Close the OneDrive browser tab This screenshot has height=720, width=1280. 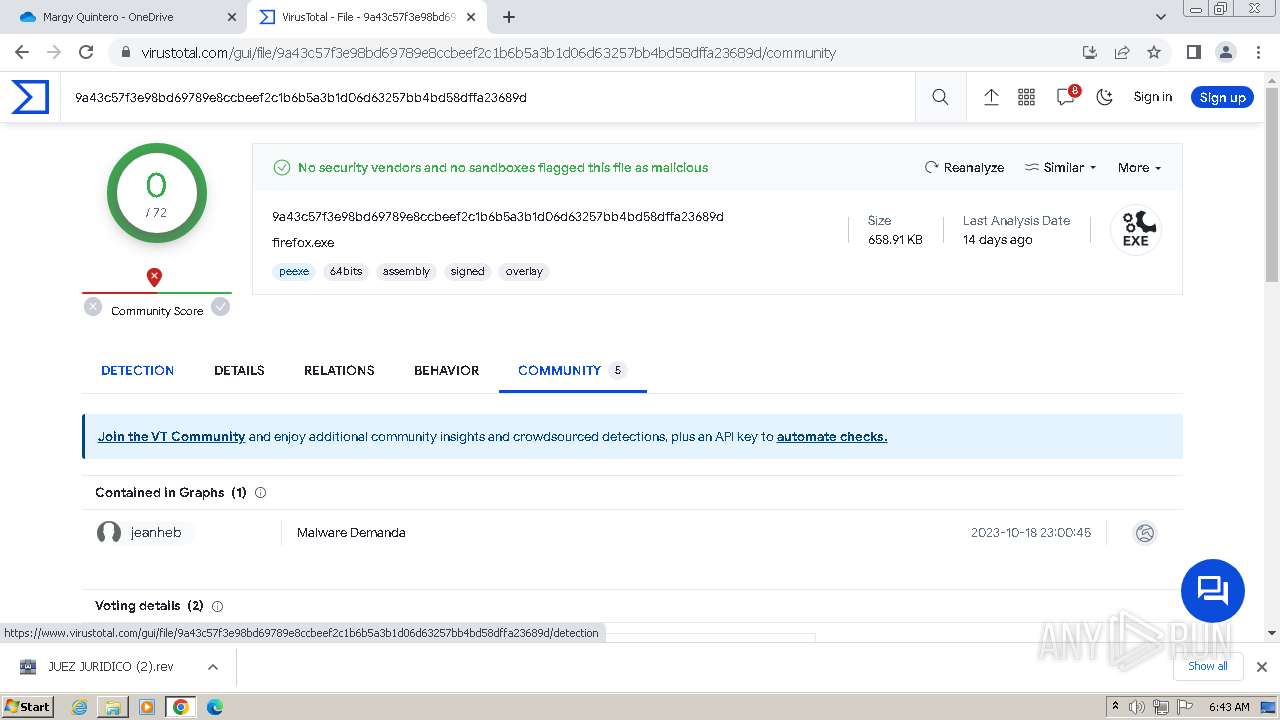(x=232, y=17)
